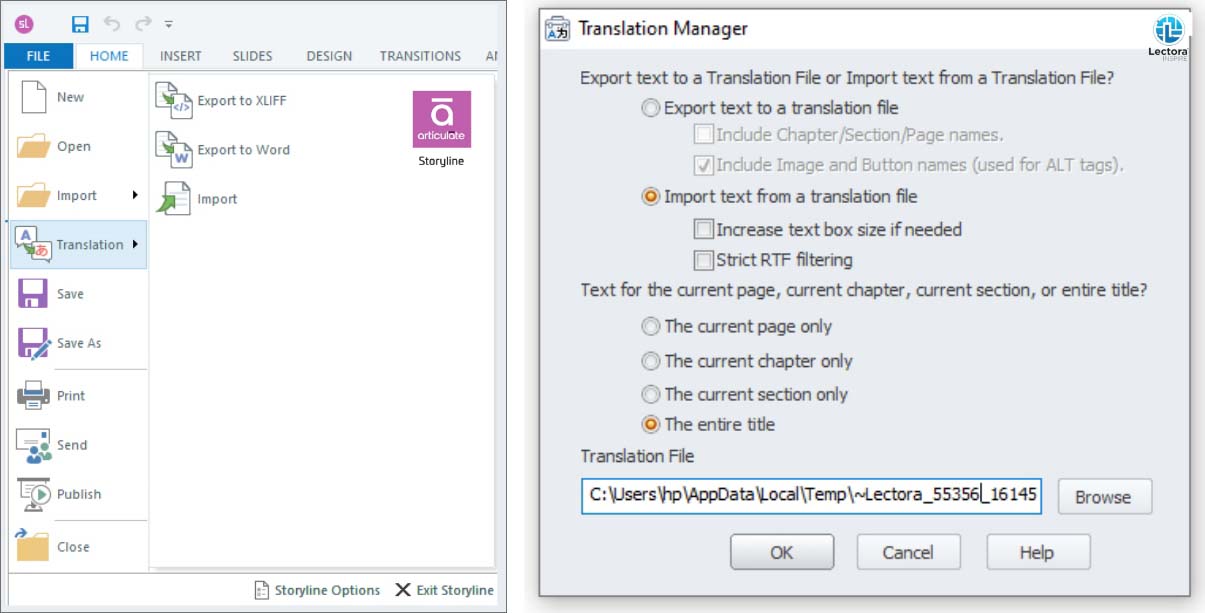Select Export text to a translation file
The width and height of the screenshot is (1205, 613).
(651, 108)
